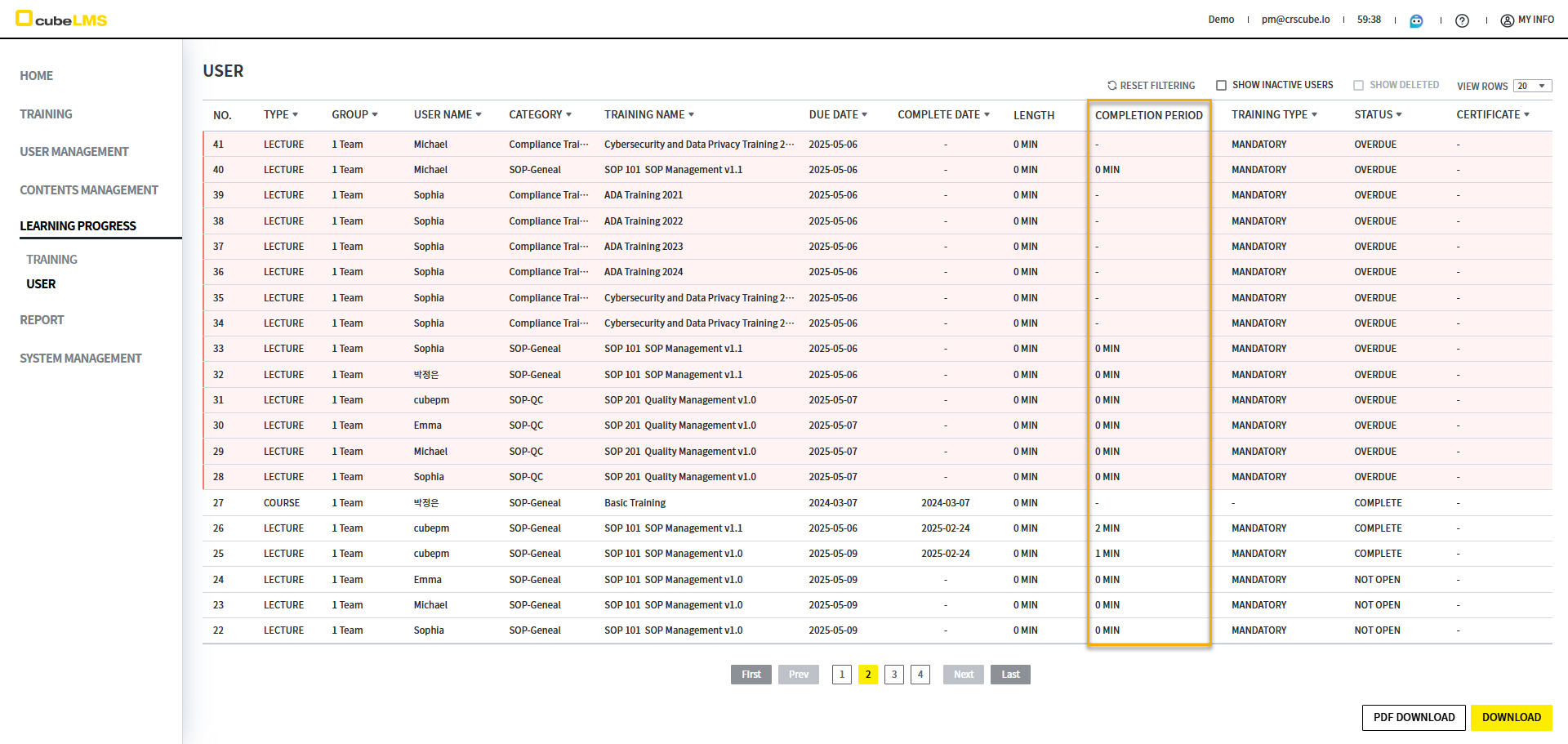Image resolution: width=1568 pixels, height=744 pixels.
Task: Enable Show Inactive Users checkbox
Action: 1221,85
